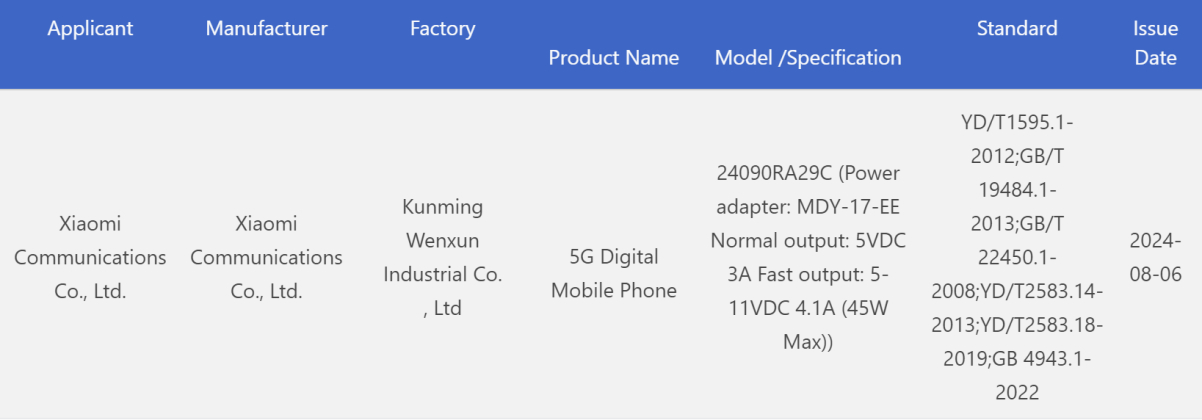The width and height of the screenshot is (1202, 420).
Task: Click the Product Name column header
Action: [613, 58]
